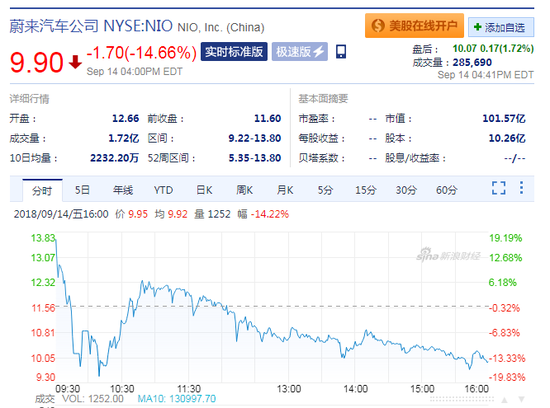
Task: Click the Sep 14 04:00PM EDT timestamp
Action: (x=134, y=72)
